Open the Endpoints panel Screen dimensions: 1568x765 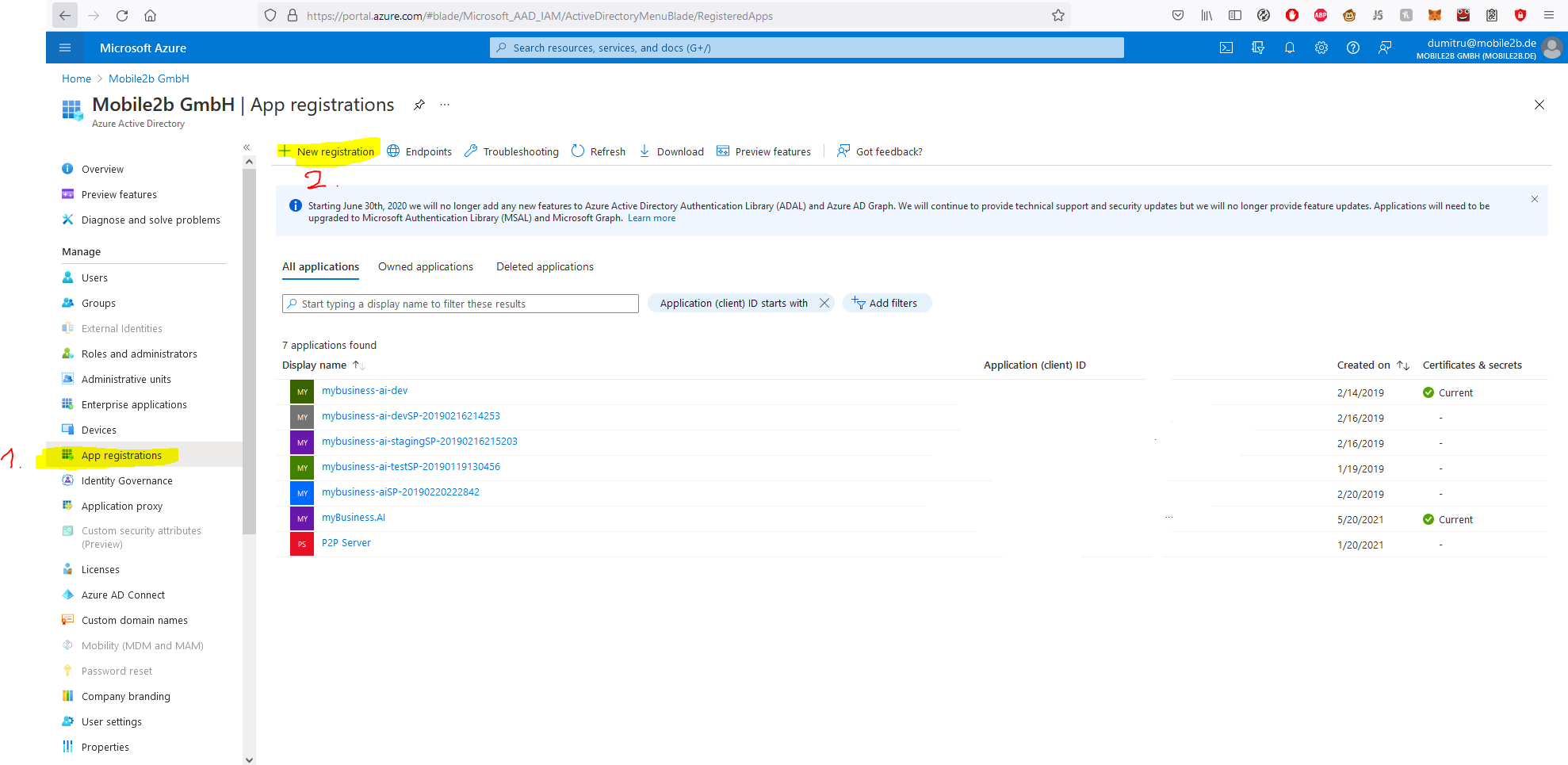[x=419, y=151]
